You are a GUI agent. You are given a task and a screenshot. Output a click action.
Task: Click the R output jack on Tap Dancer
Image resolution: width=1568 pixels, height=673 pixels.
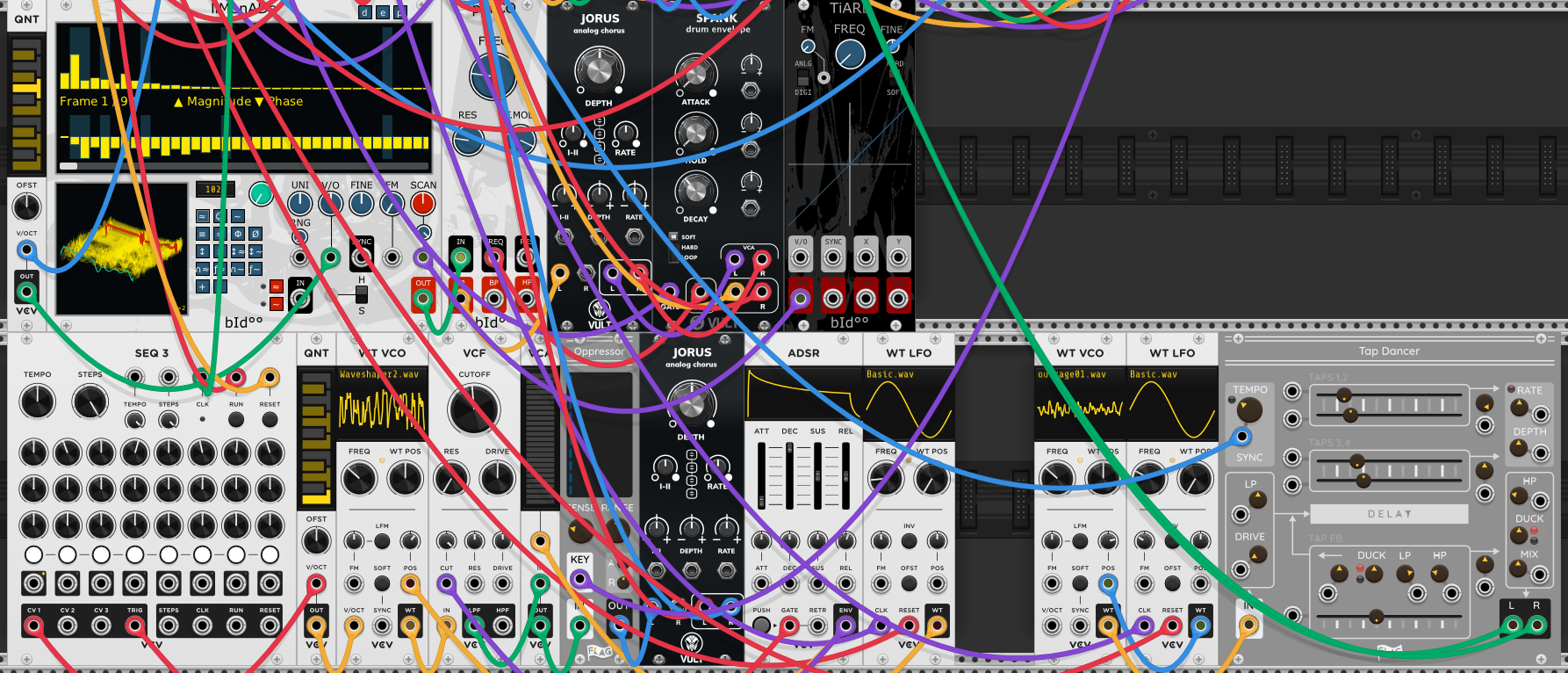[x=1536, y=625]
